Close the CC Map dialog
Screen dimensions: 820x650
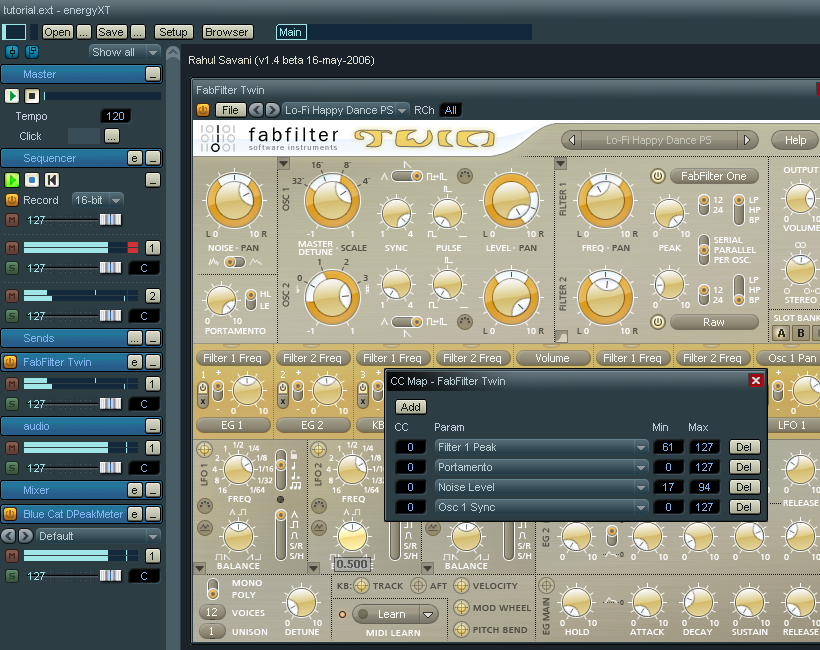[756, 381]
